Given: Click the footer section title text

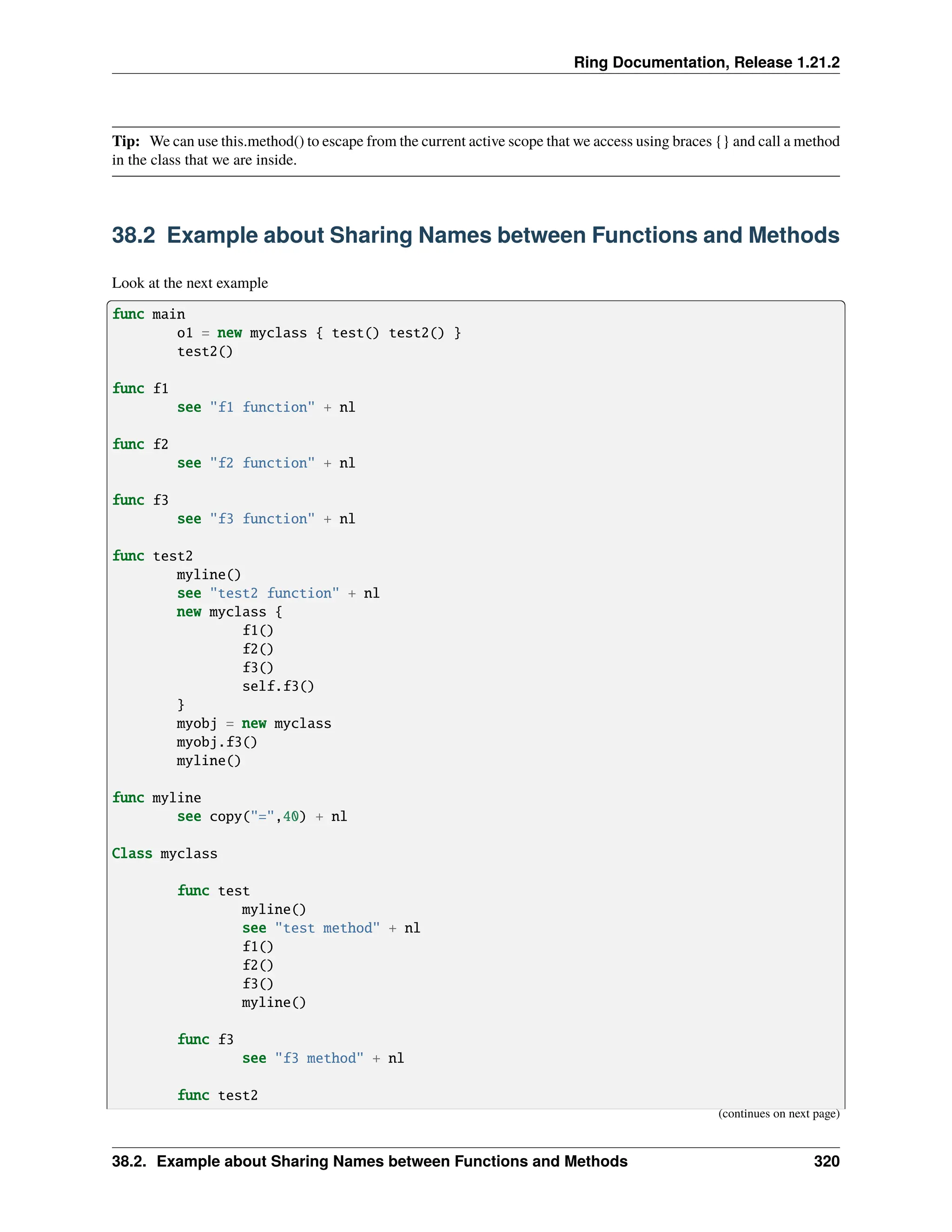Looking at the screenshot, I should pyautogui.click(x=370, y=1161).
